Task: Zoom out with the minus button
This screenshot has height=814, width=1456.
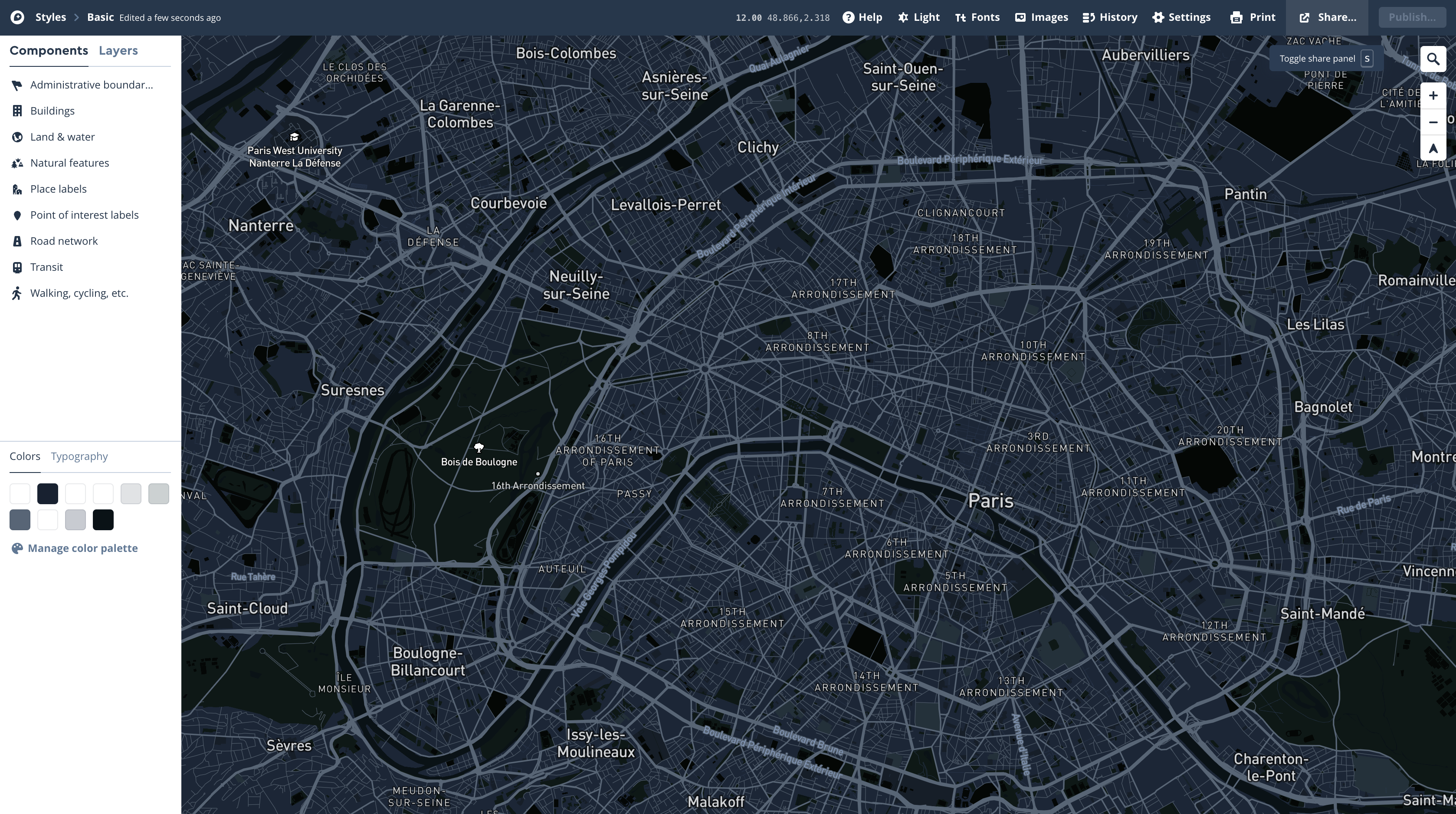Action: tap(1433, 122)
